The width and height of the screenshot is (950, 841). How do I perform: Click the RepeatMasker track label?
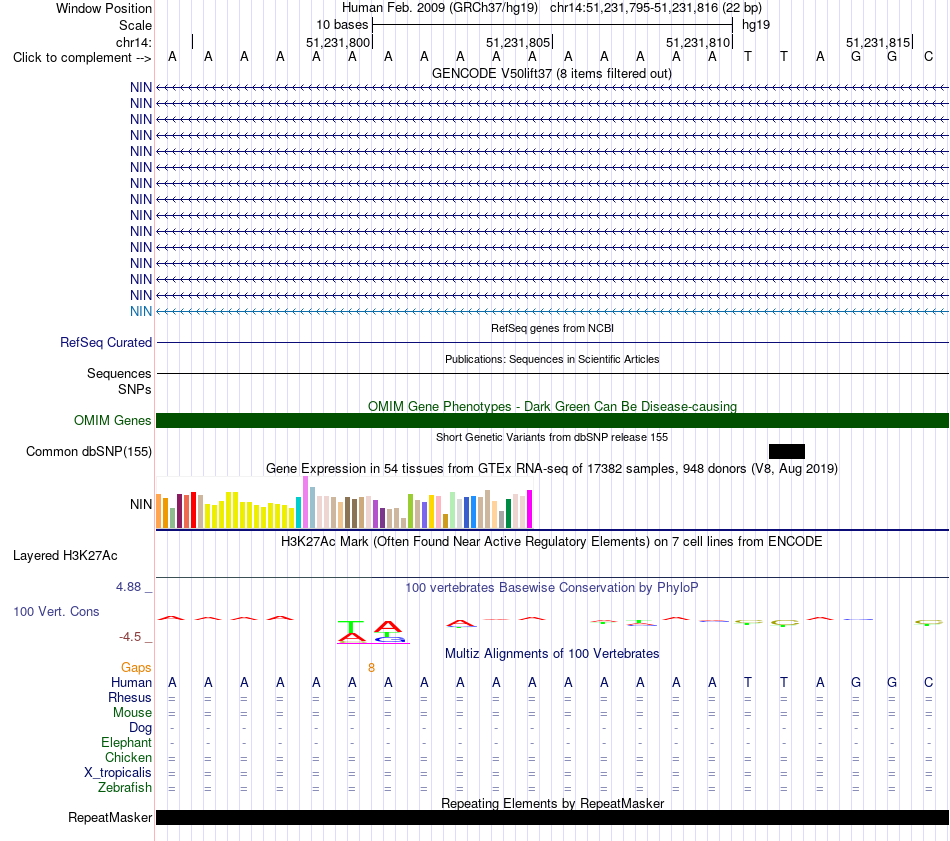point(110,817)
